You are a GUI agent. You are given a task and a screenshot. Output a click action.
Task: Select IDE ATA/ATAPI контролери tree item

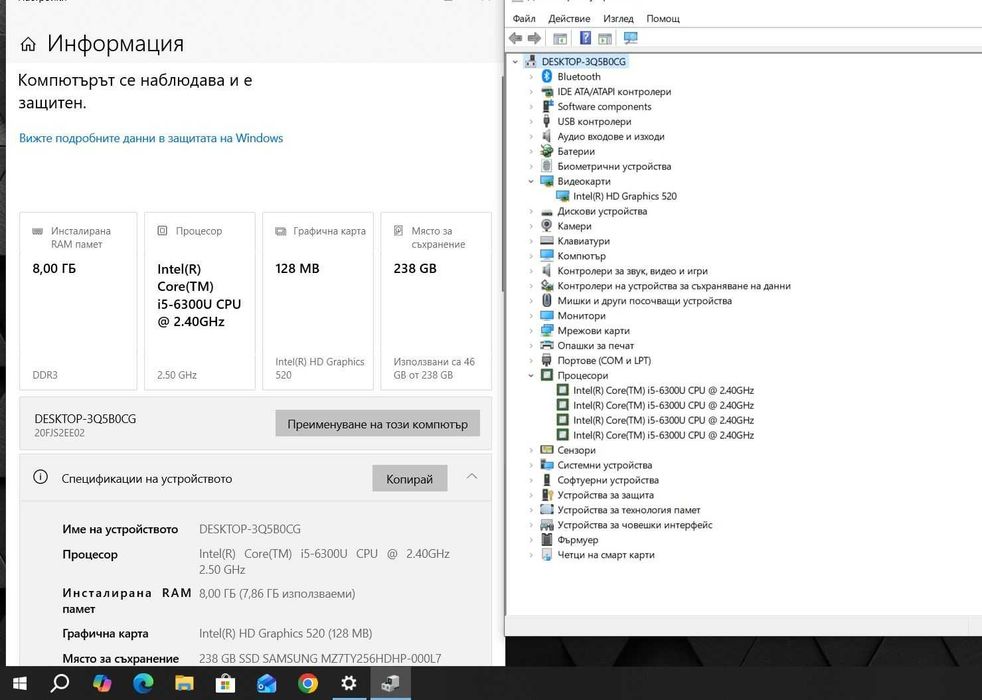click(x=614, y=91)
